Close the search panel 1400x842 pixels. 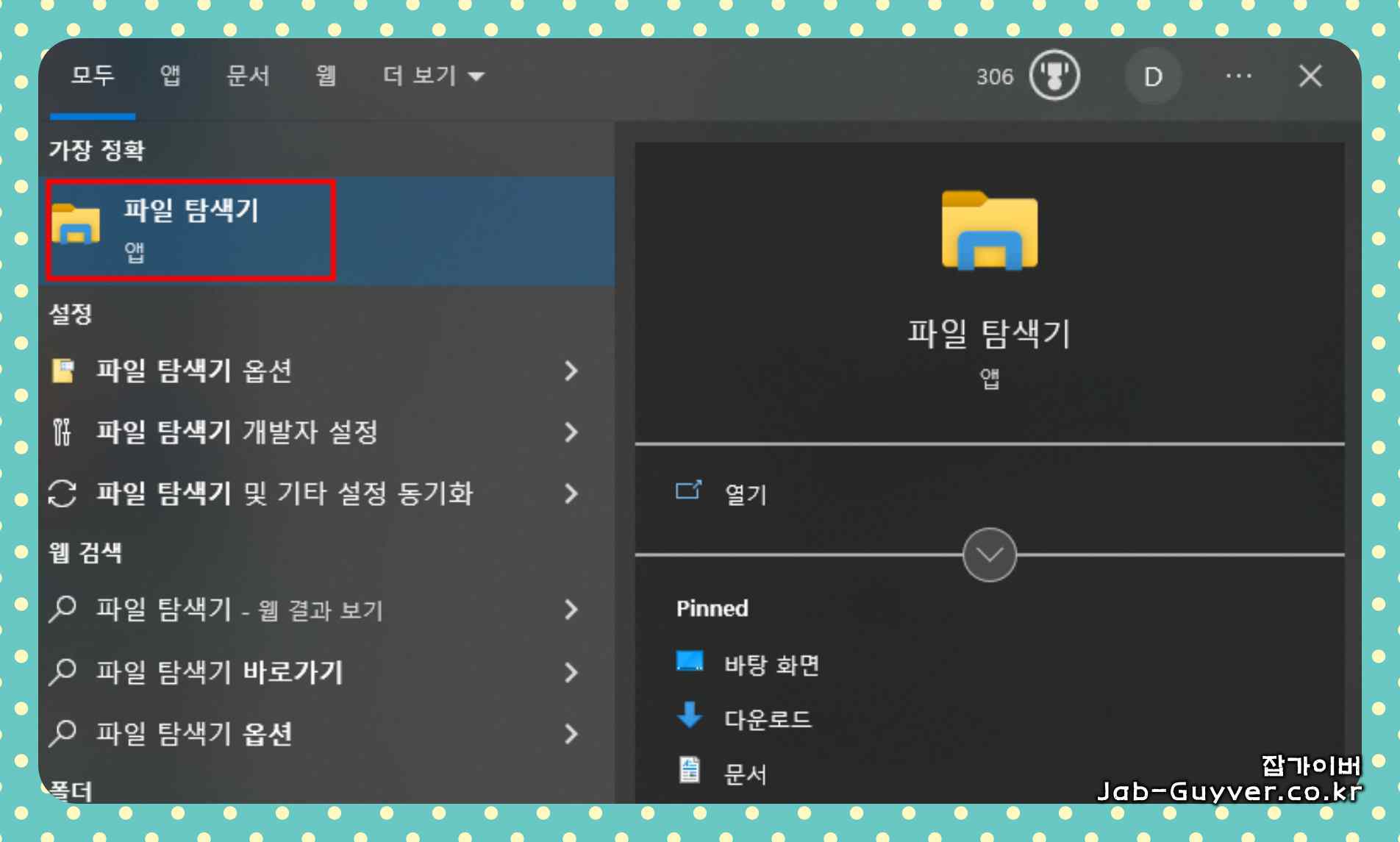pos(1310,76)
